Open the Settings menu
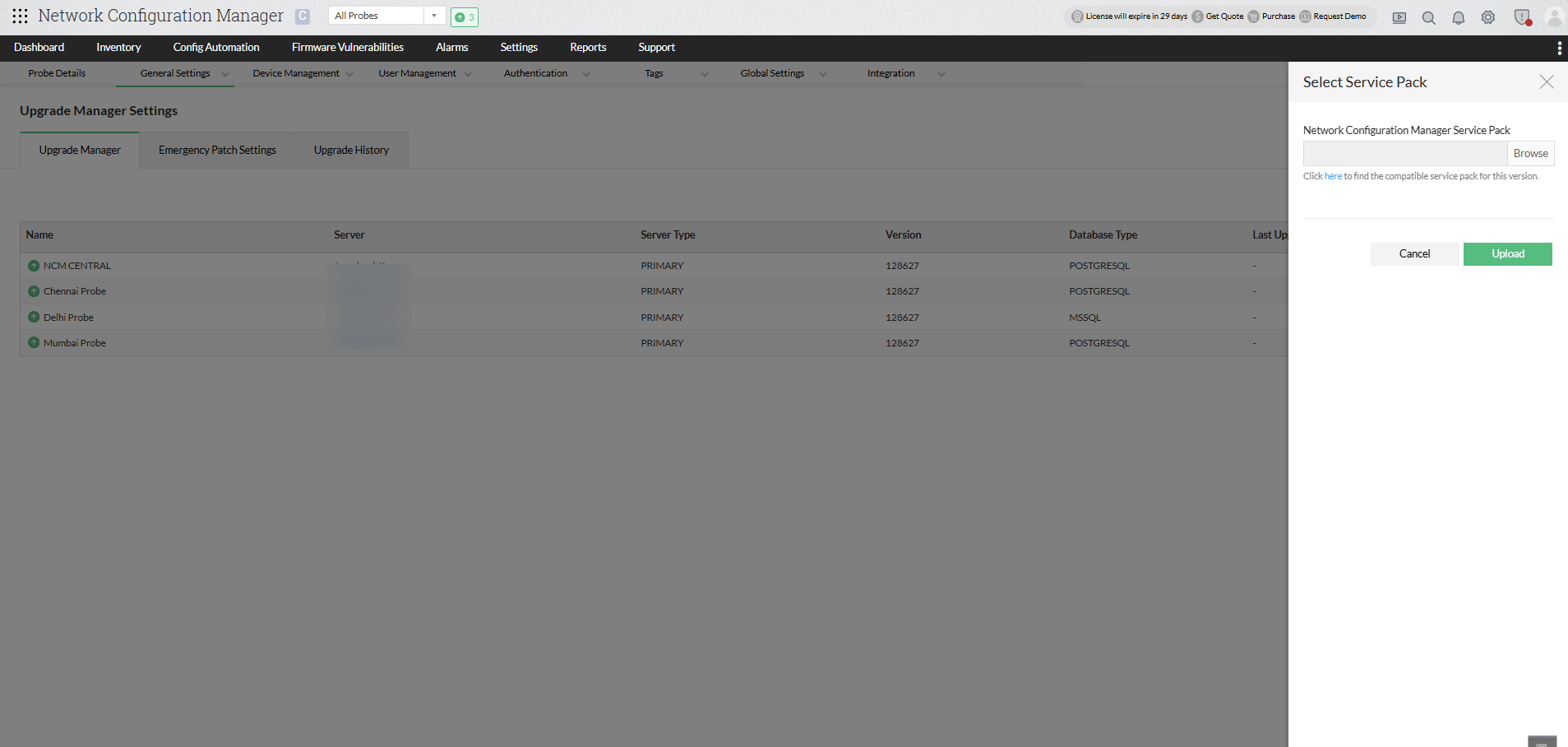Viewport: 1568px width, 747px height. coord(519,48)
